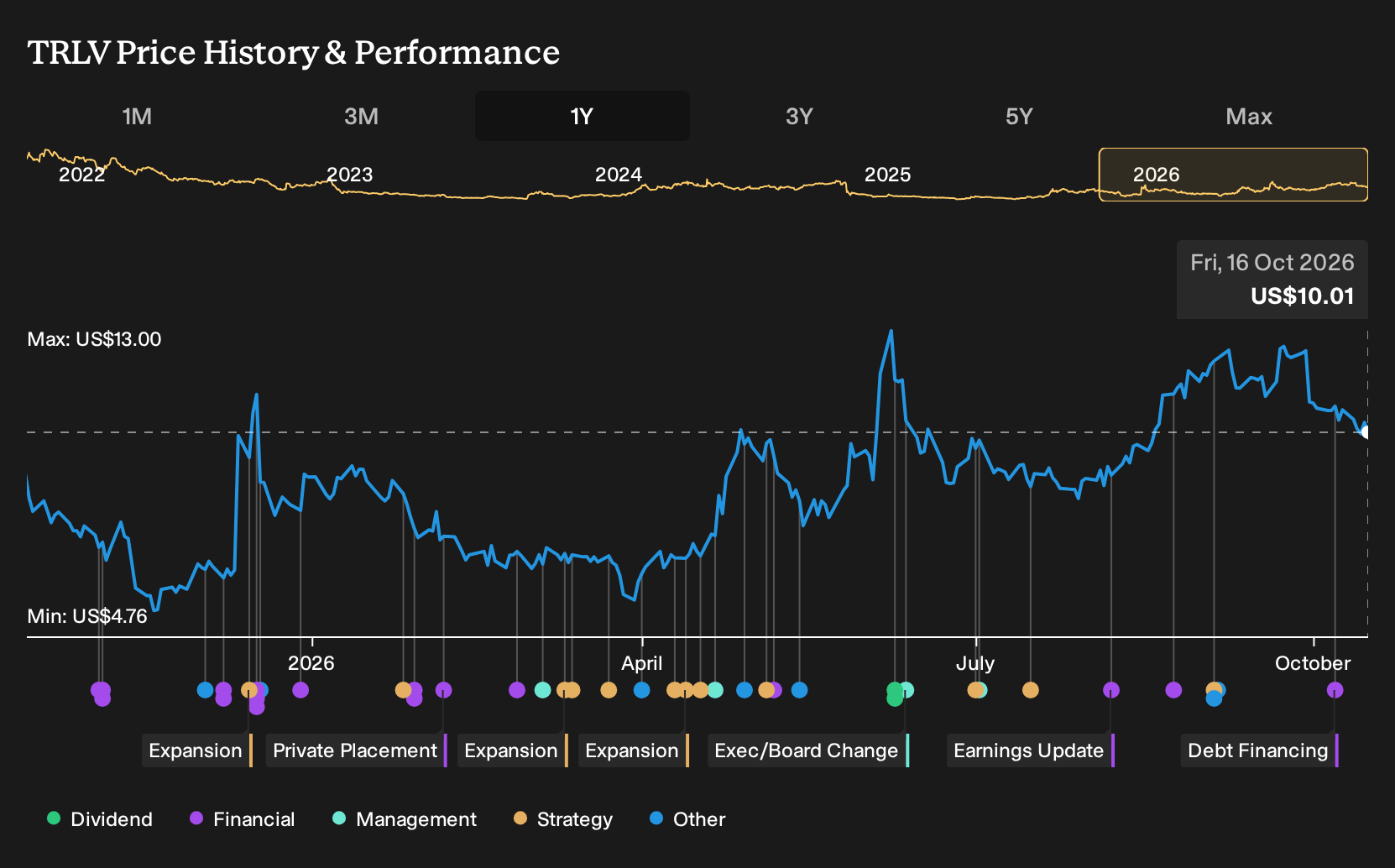The image size is (1395, 868).
Task: Click the purple dot above Private Placement label's end
Action: [443, 690]
